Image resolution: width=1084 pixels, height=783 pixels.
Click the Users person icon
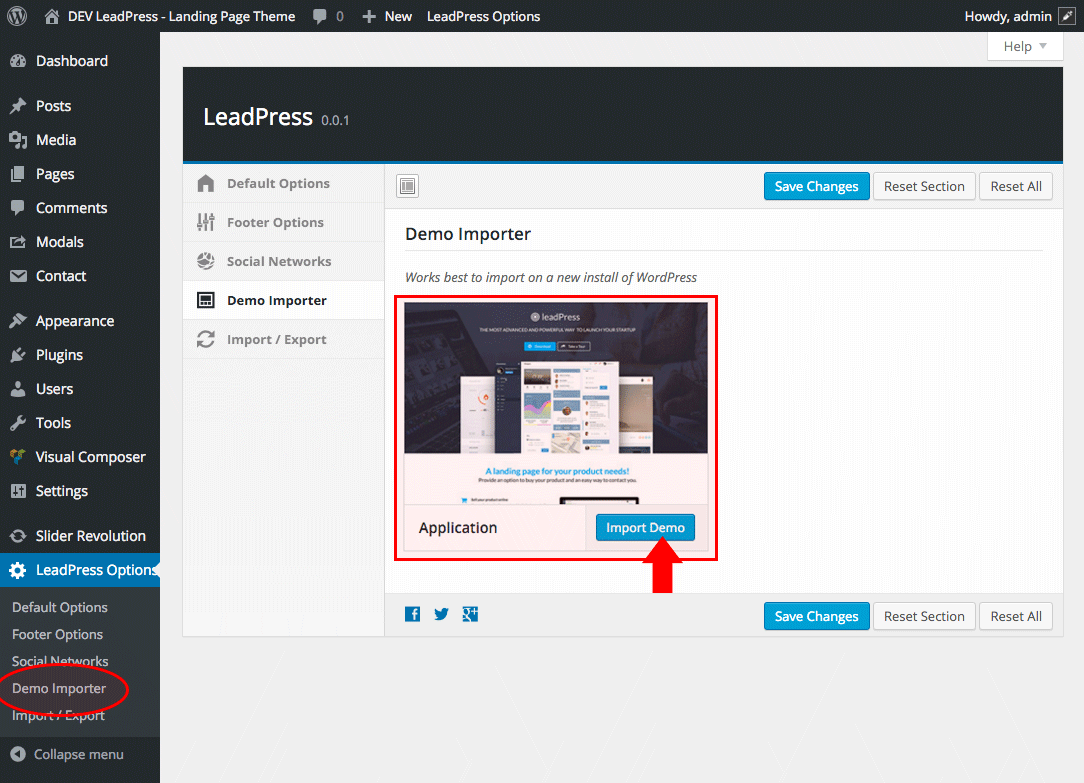pos(18,388)
